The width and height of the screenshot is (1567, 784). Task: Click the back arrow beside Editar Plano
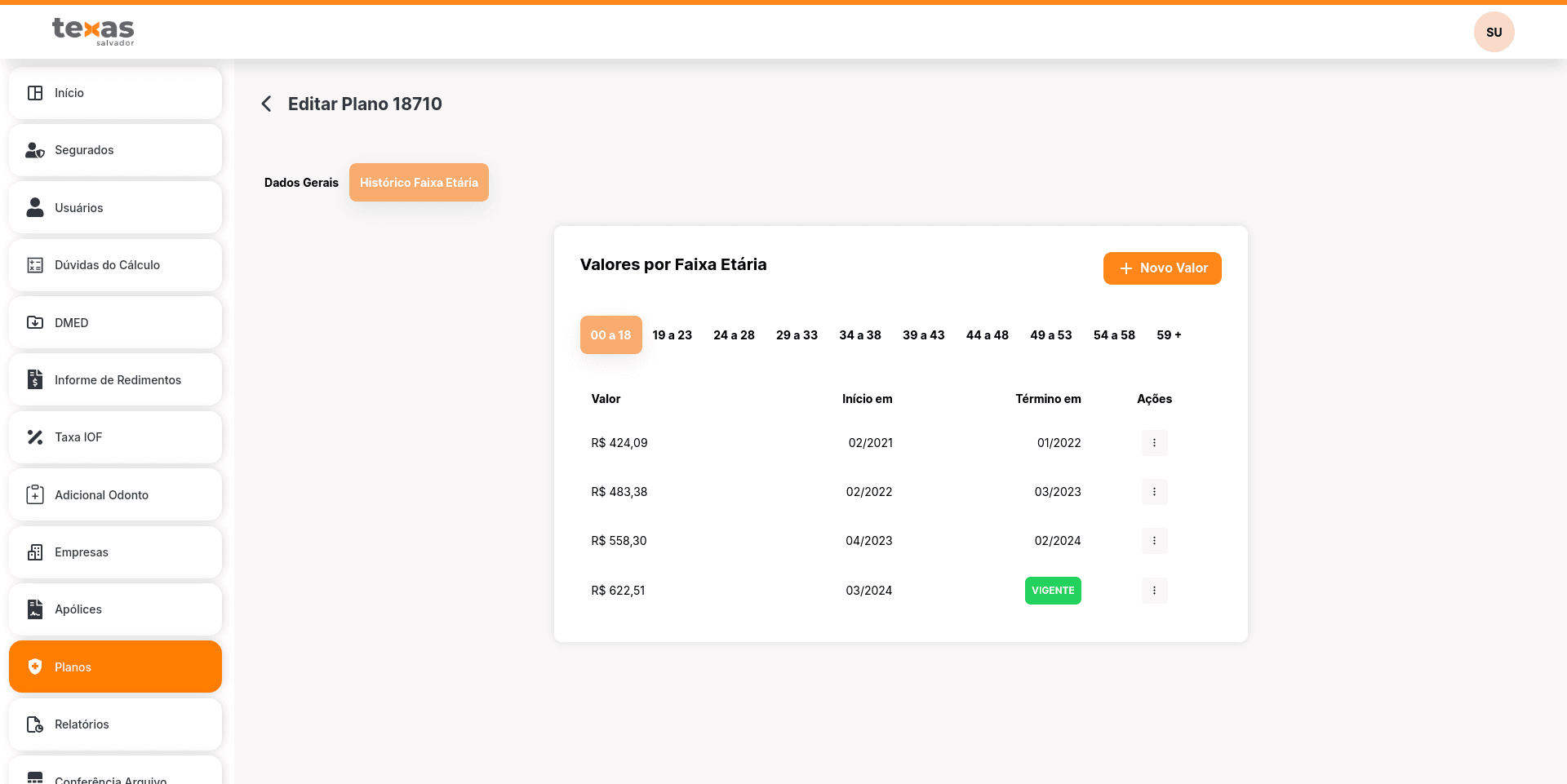click(266, 104)
